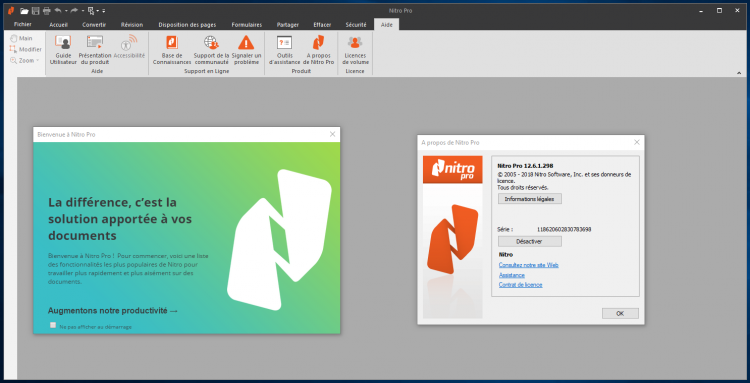Screen dimensions: 750x383
Task: Expand the Zoom tool dropdown
Action: click(x=37, y=61)
